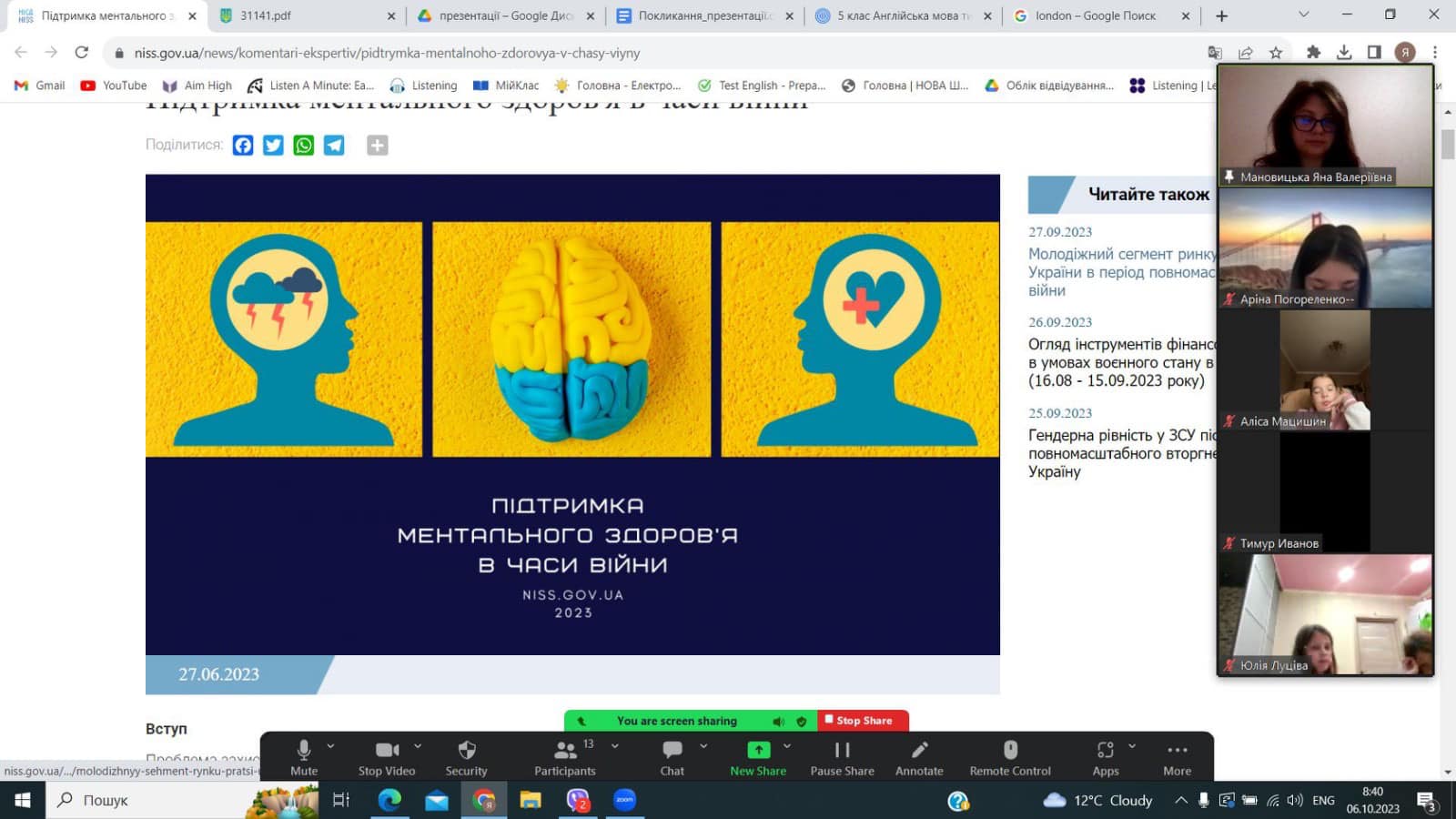Open taskbar volume control

(x=1295, y=800)
